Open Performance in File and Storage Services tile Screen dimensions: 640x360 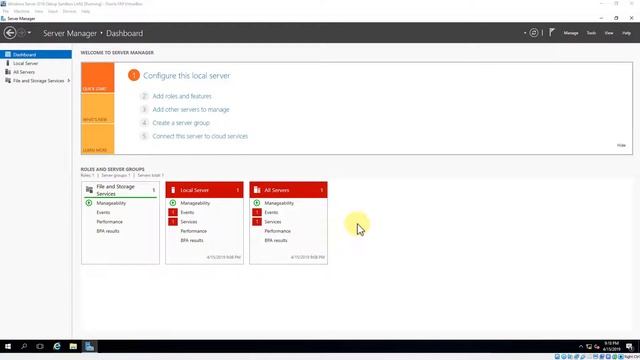109,222
